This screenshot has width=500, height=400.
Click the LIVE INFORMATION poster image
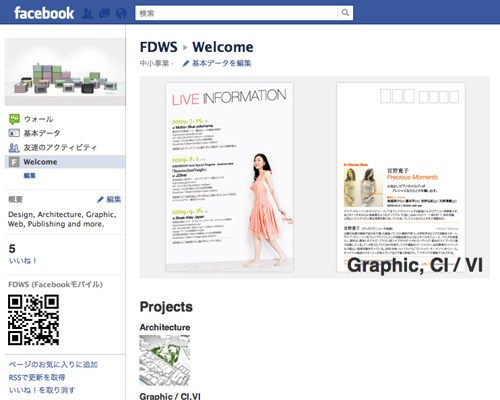229,177
